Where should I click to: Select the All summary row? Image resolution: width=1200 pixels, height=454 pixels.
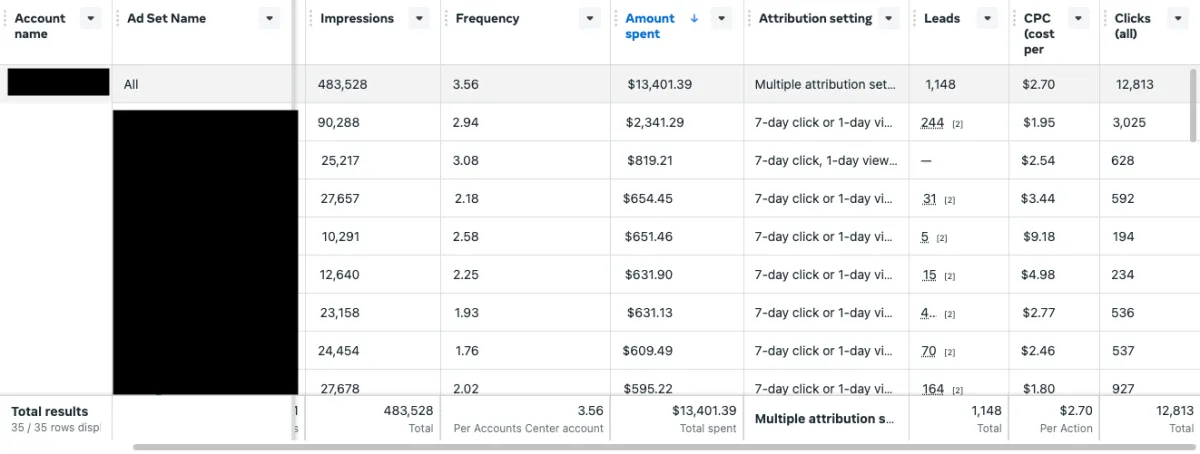click(x=131, y=85)
